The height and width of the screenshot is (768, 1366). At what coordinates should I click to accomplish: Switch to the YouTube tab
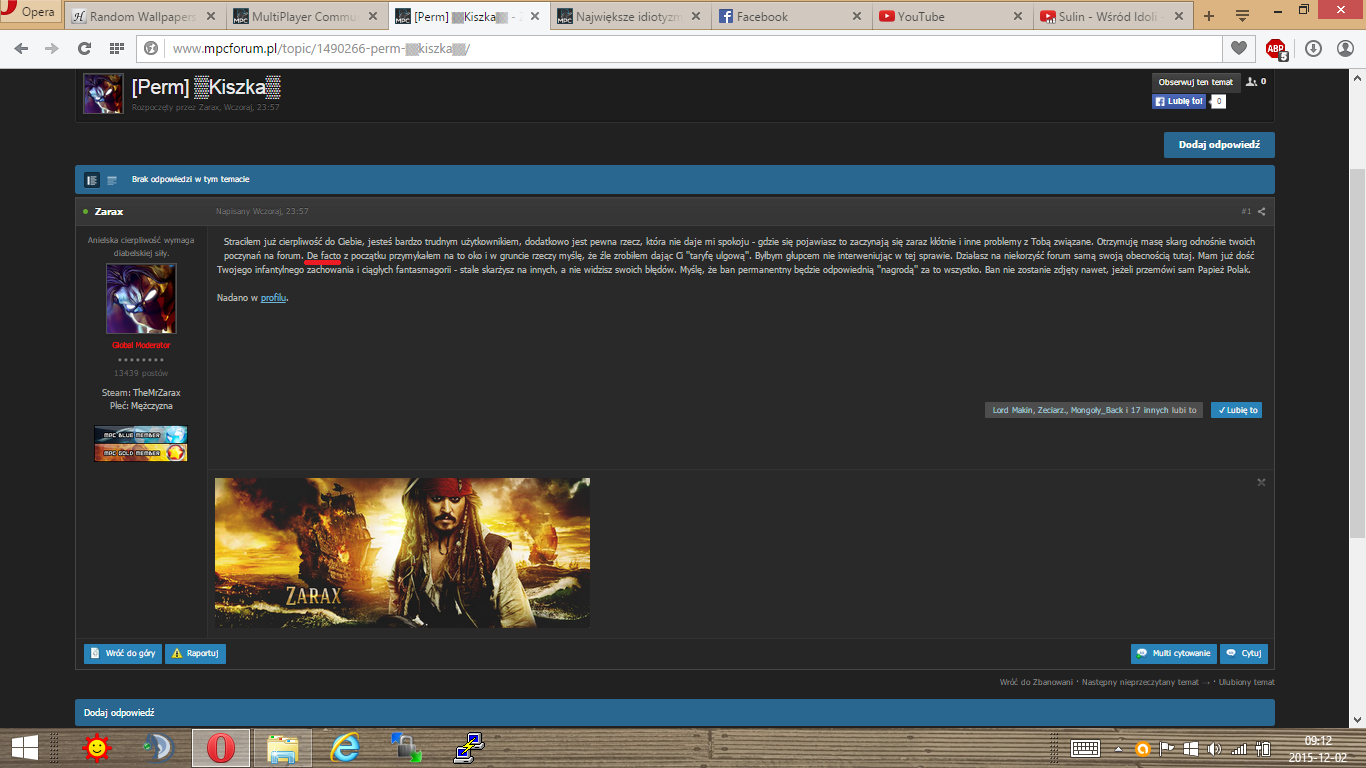click(953, 16)
